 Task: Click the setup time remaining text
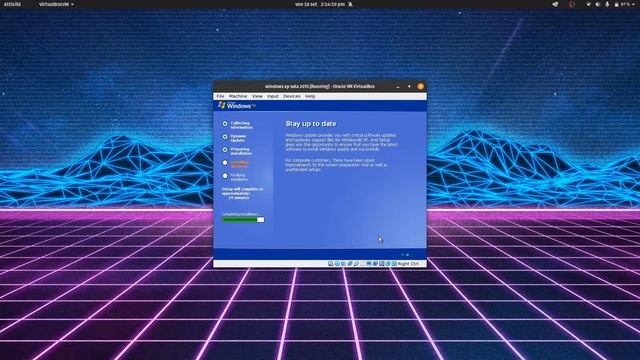click(242, 193)
